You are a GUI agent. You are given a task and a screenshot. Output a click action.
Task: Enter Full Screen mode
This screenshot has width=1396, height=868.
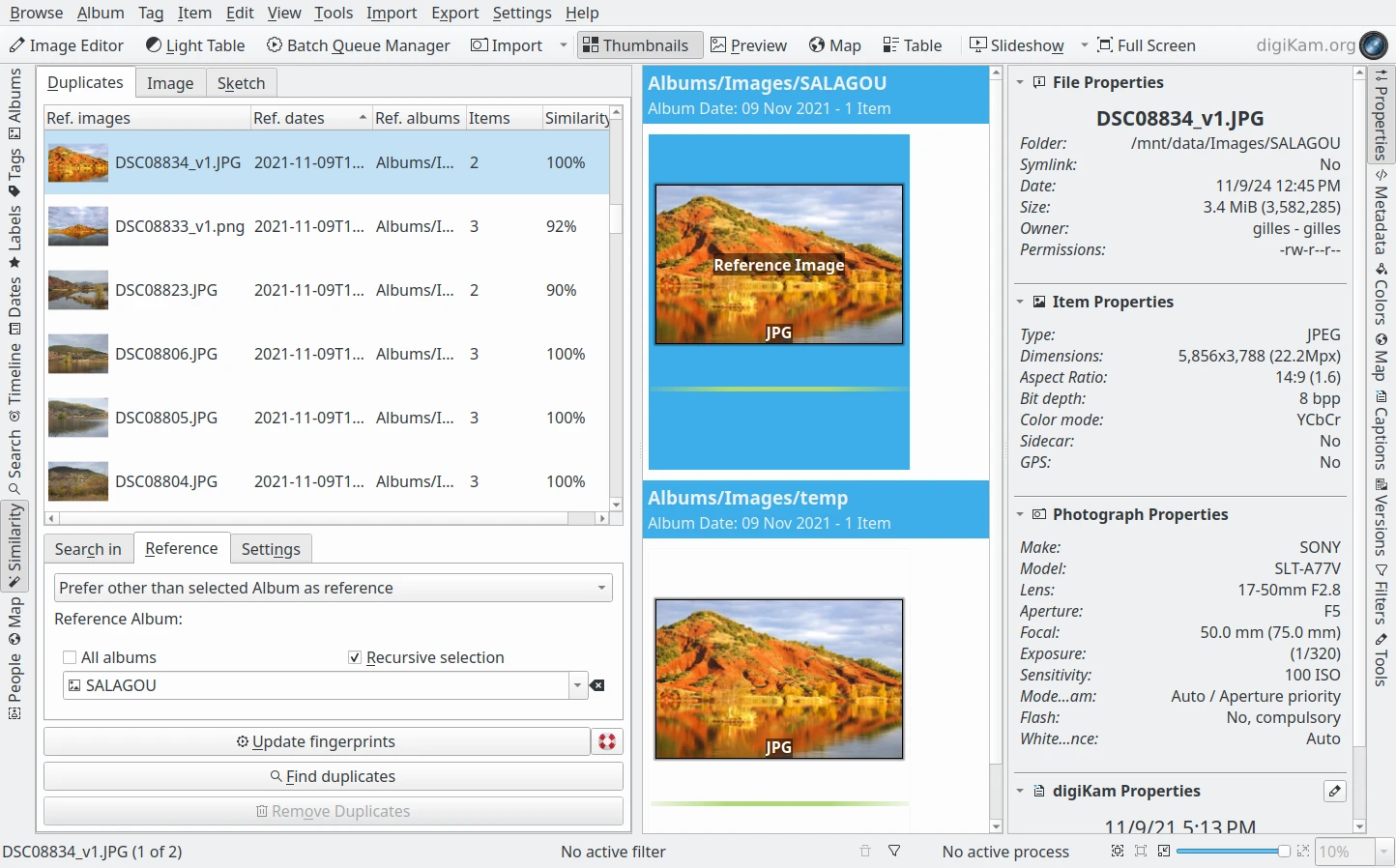click(1146, 45)
